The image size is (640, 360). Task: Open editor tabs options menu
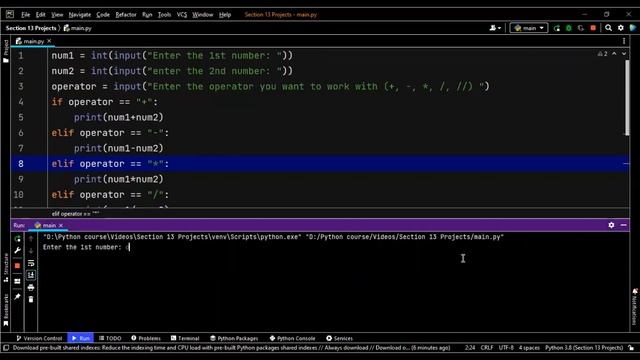[624, 41]
